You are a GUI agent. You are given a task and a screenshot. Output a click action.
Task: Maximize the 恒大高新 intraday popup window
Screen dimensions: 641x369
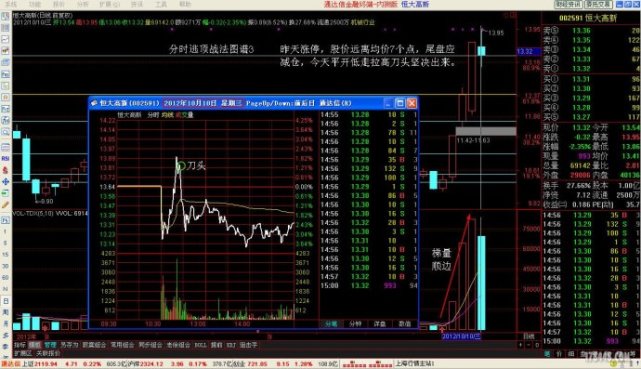pos(400,103)
